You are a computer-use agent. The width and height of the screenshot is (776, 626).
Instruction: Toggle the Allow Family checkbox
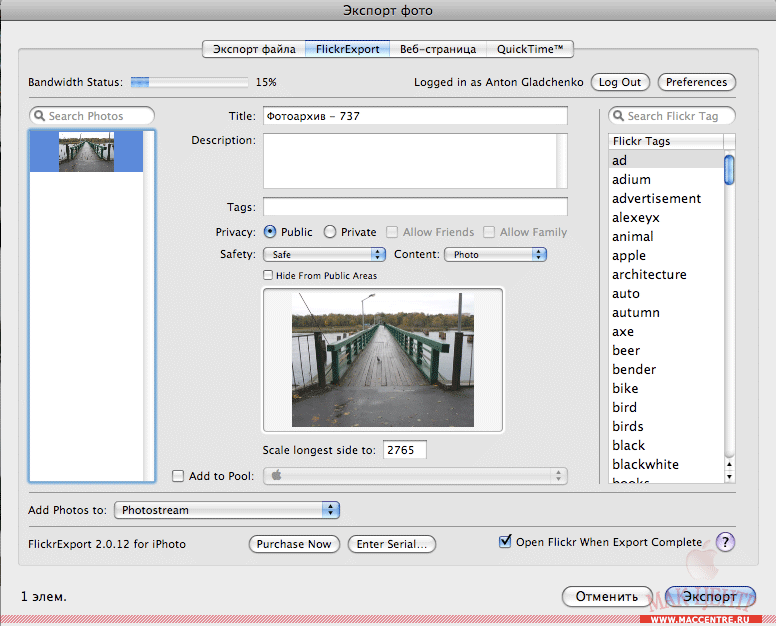[489, 232]
